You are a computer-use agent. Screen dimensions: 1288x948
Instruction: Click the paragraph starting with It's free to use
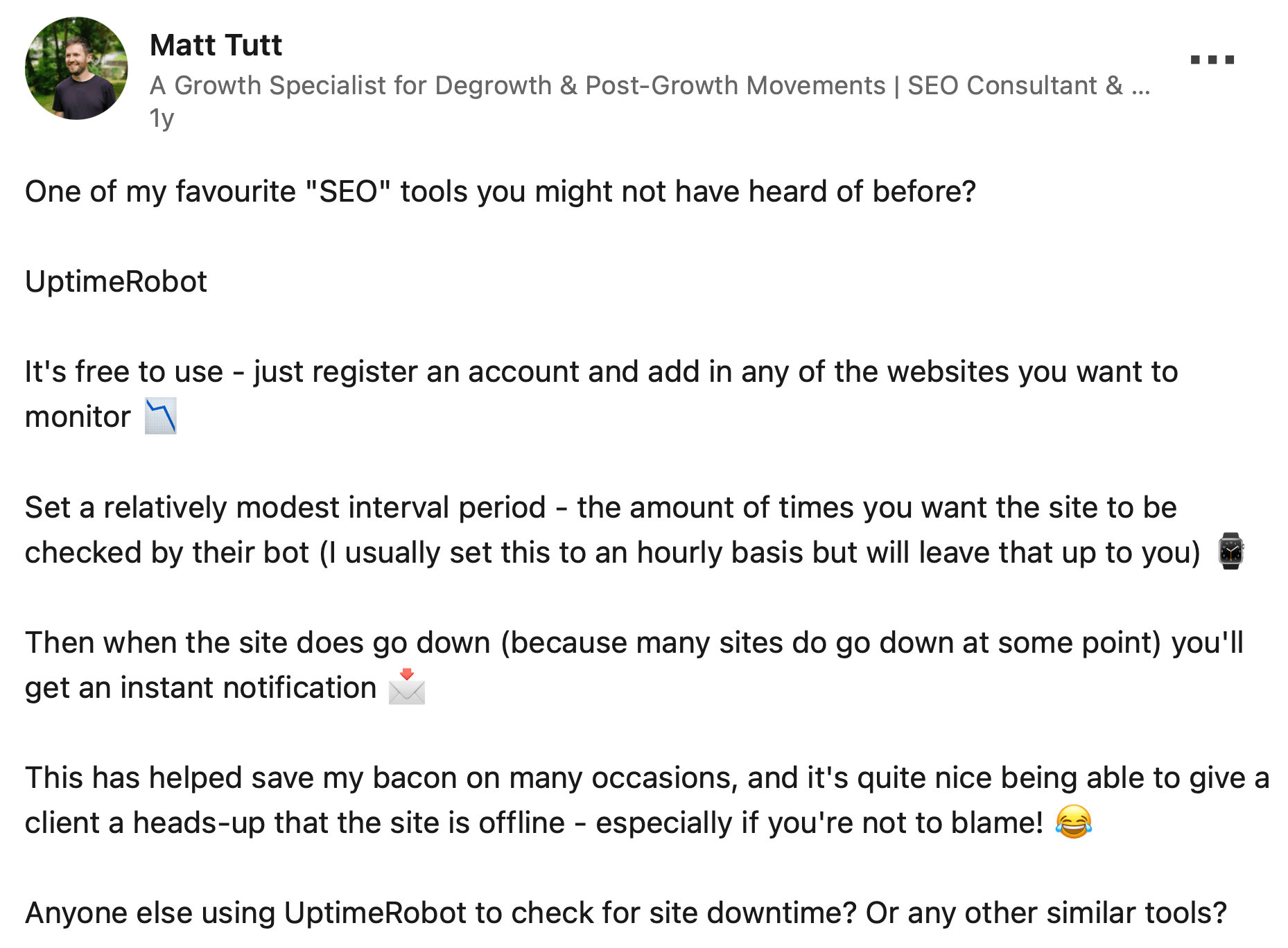(x=602, y=394)
